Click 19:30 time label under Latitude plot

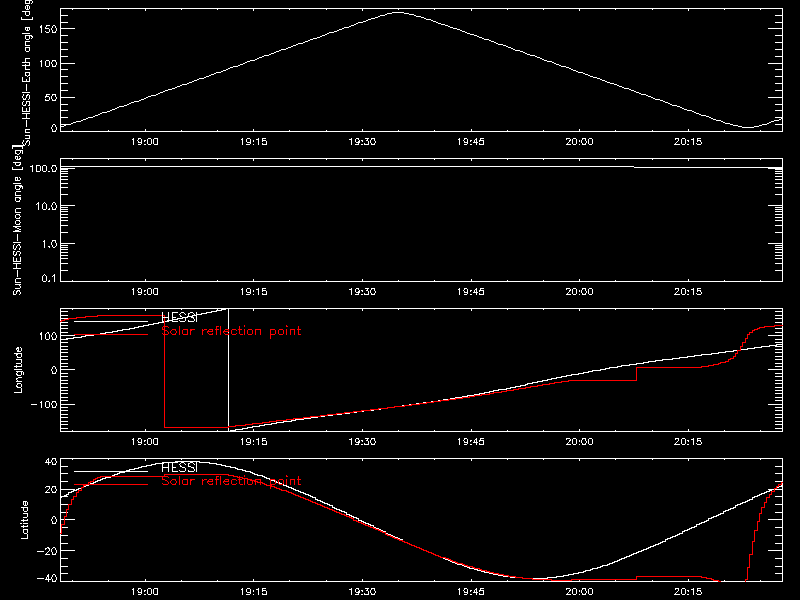click(x=362, y=592)
